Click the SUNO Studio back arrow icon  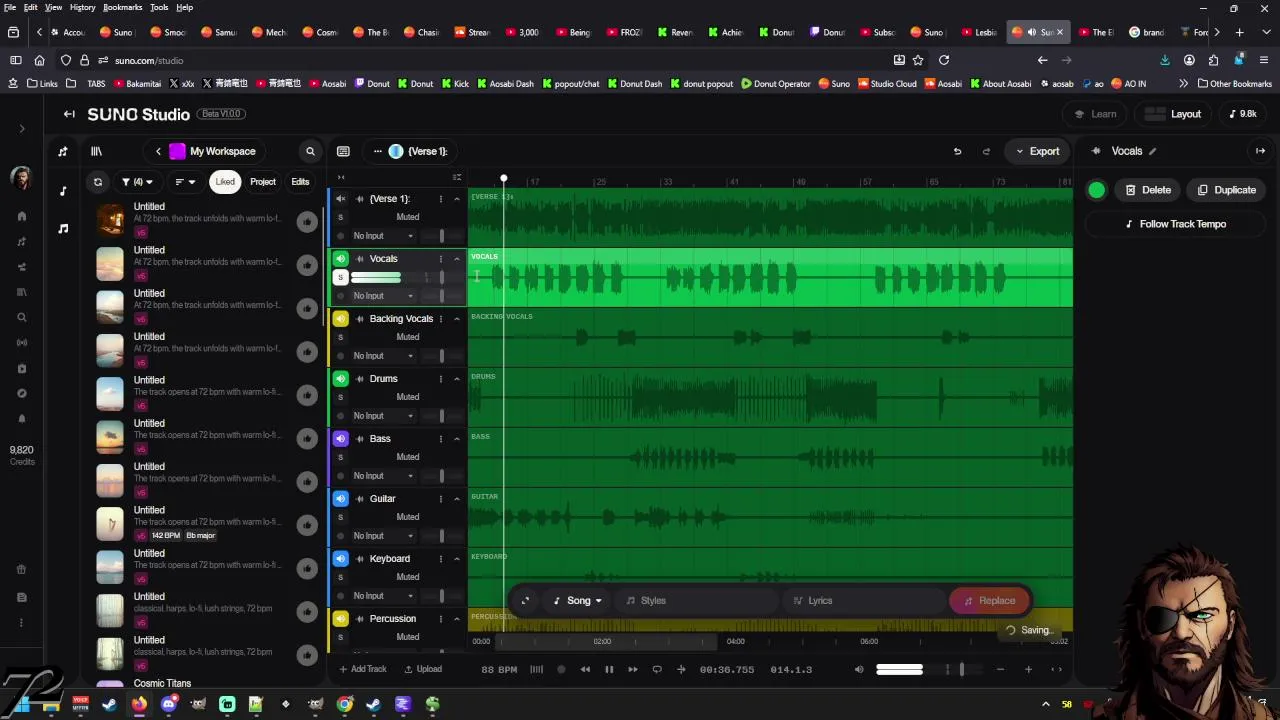[x=69, y=114]
